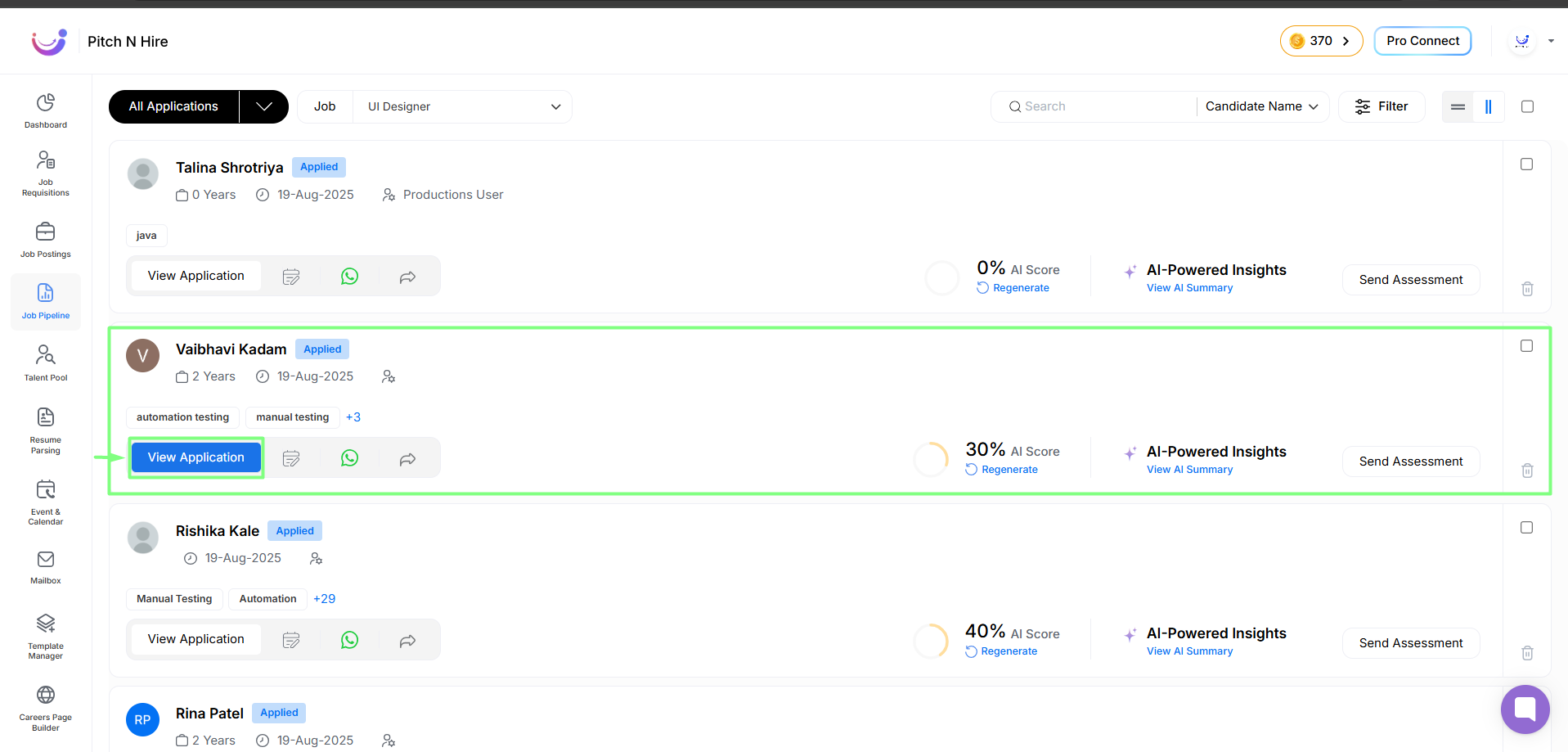
Task: Open the UI Designer job dropdown
Action: point(463,106)
